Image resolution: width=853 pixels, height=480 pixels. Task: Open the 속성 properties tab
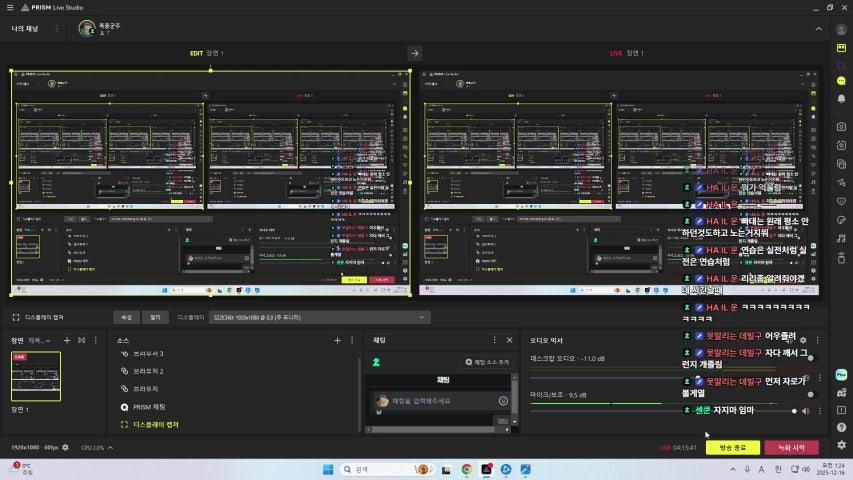point(126,317)
